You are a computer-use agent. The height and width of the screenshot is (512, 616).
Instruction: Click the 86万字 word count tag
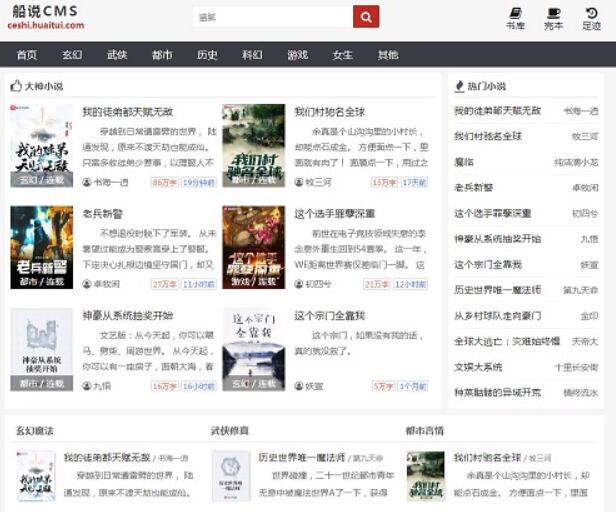click(x=165, y=183)
